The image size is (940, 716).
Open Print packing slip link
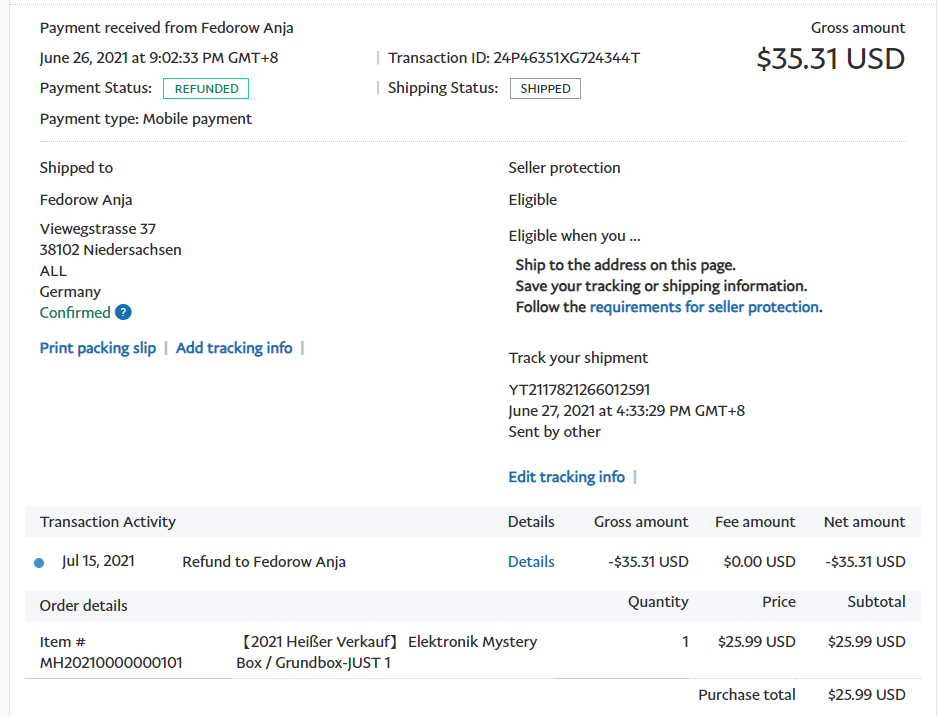(98, 348)
